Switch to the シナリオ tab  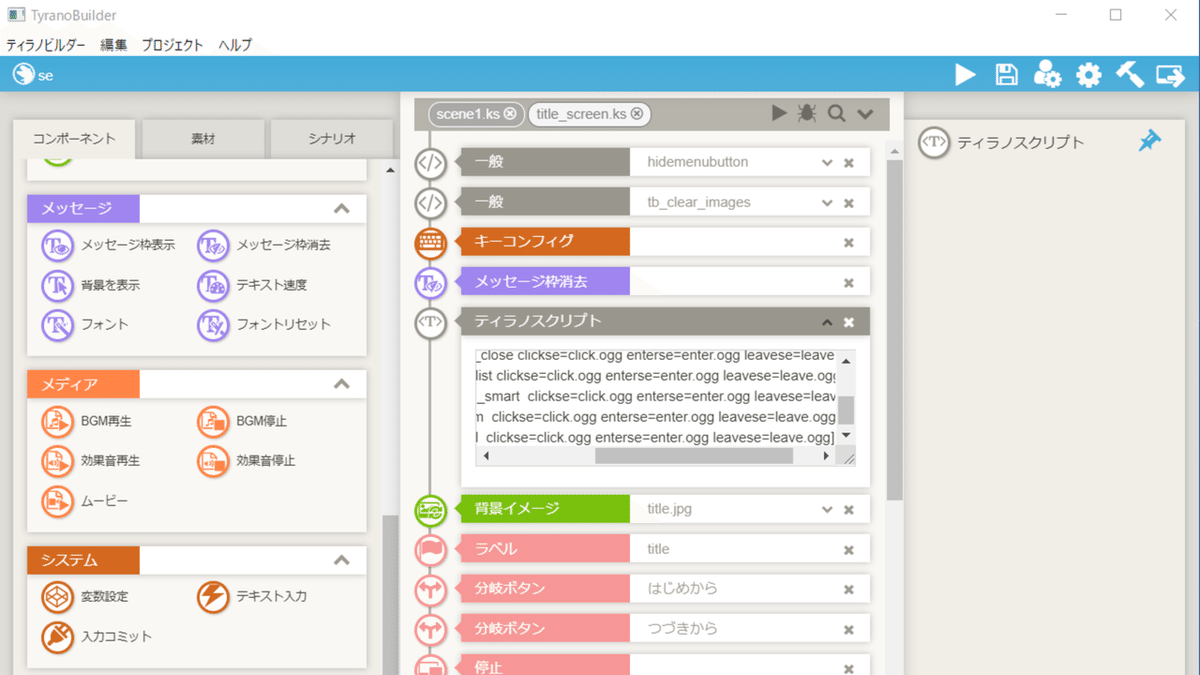(x=332, y=139)
